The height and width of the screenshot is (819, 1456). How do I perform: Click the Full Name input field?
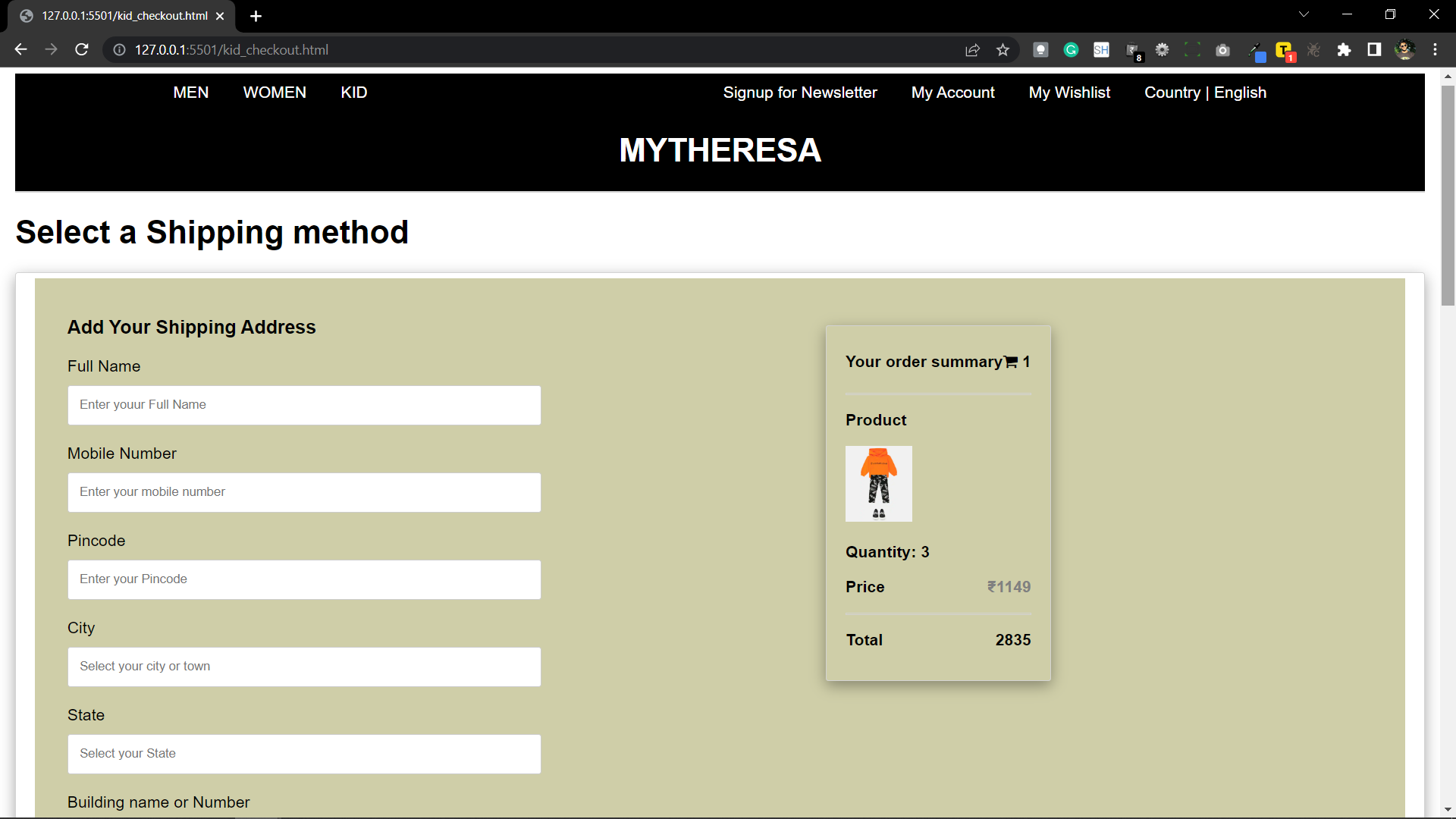tap(304, 405)
